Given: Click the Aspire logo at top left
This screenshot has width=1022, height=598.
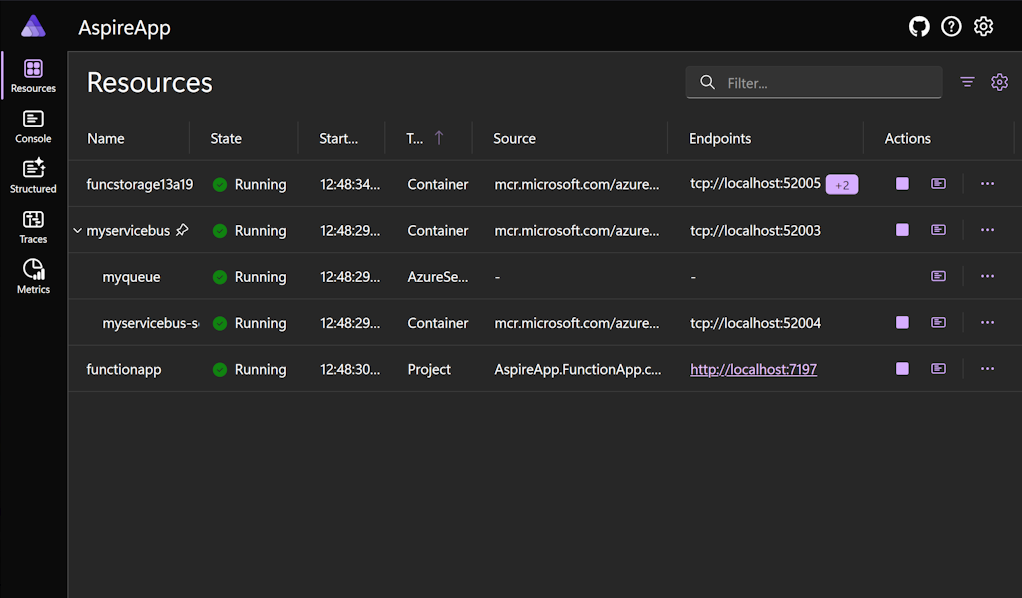Looking at the screenshot, I should click(x=33, y=26).
